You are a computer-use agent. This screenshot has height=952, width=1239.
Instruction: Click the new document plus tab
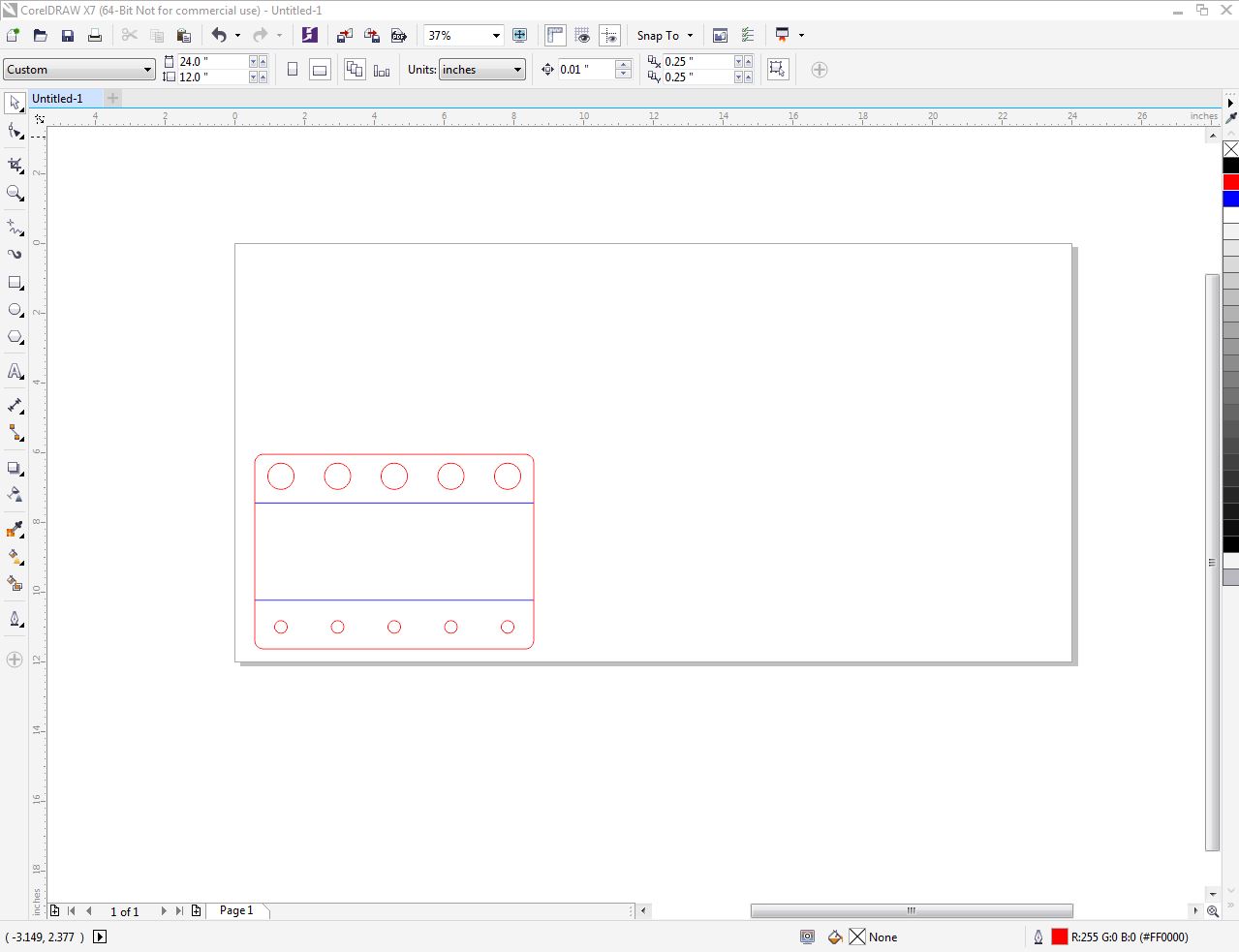112,98
